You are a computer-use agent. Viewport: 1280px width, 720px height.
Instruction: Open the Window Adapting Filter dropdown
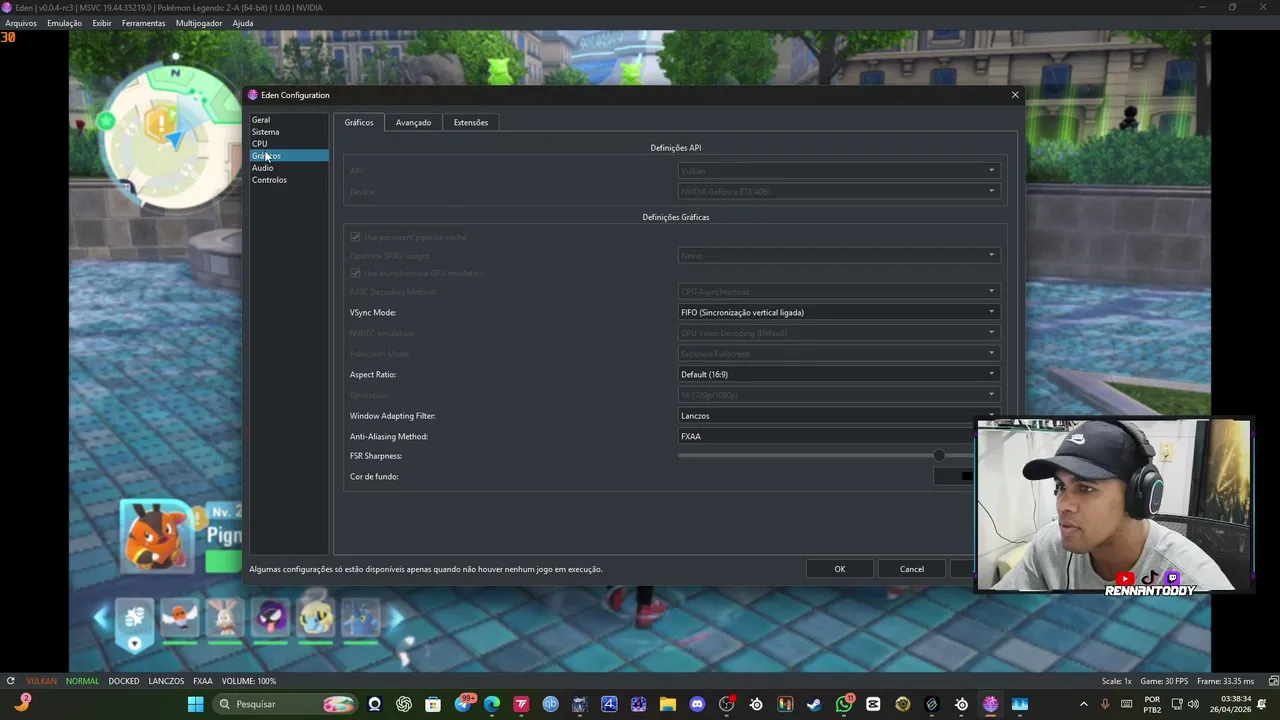(838, 415)
